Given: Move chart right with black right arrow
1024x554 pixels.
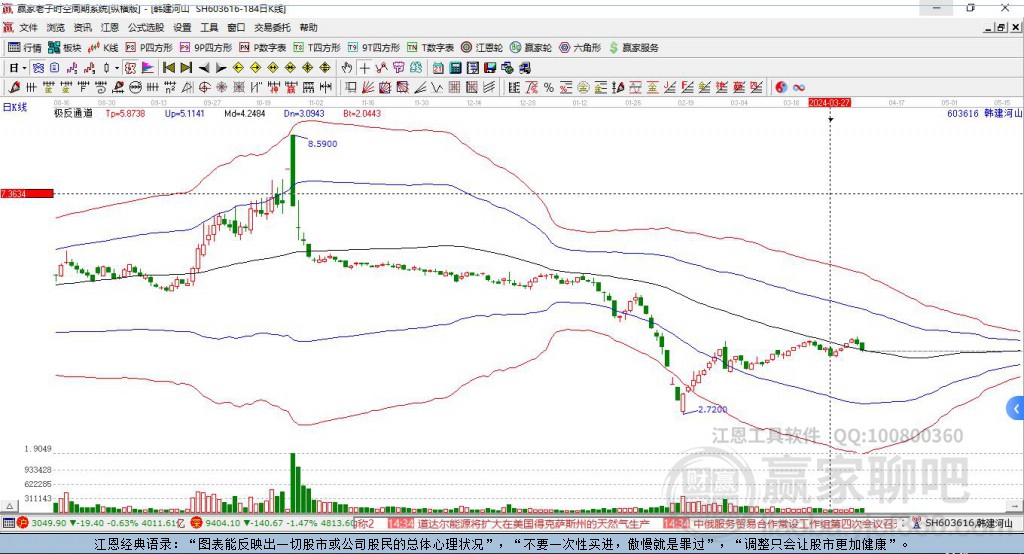Looking at the screenshot, I should click(221, 68).
